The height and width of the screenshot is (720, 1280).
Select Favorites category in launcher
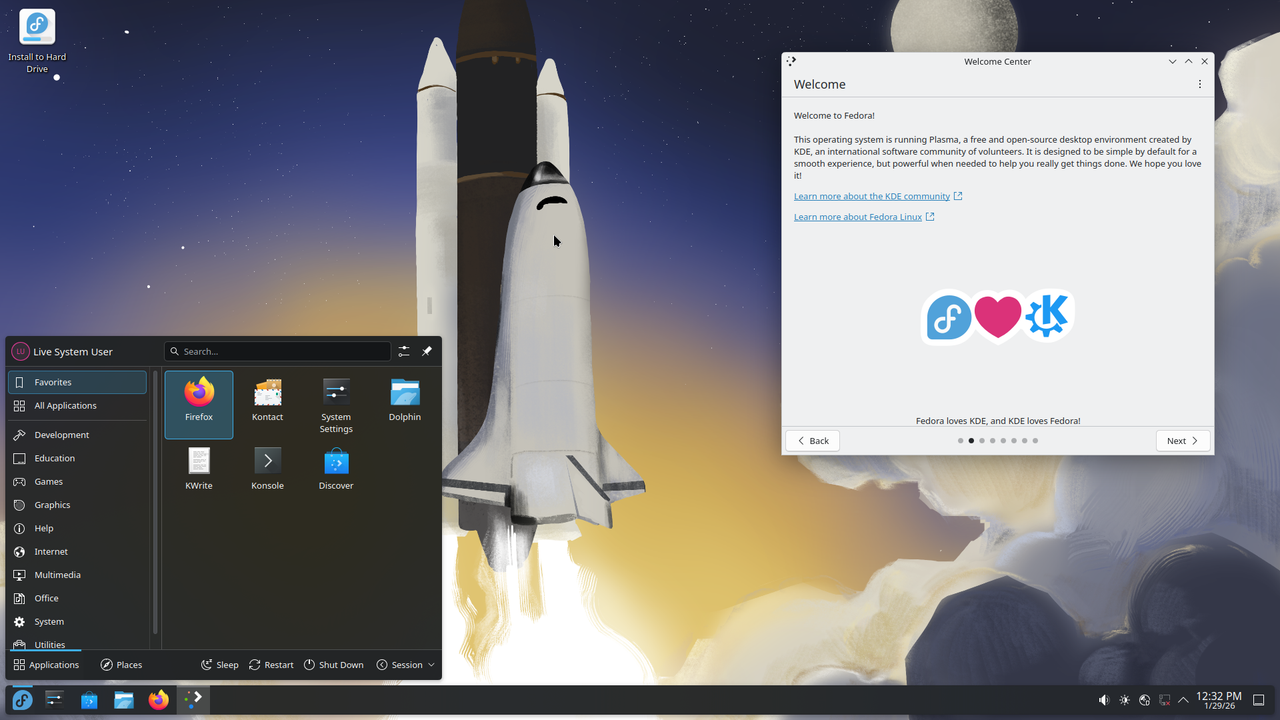click(x=77, y=382)
